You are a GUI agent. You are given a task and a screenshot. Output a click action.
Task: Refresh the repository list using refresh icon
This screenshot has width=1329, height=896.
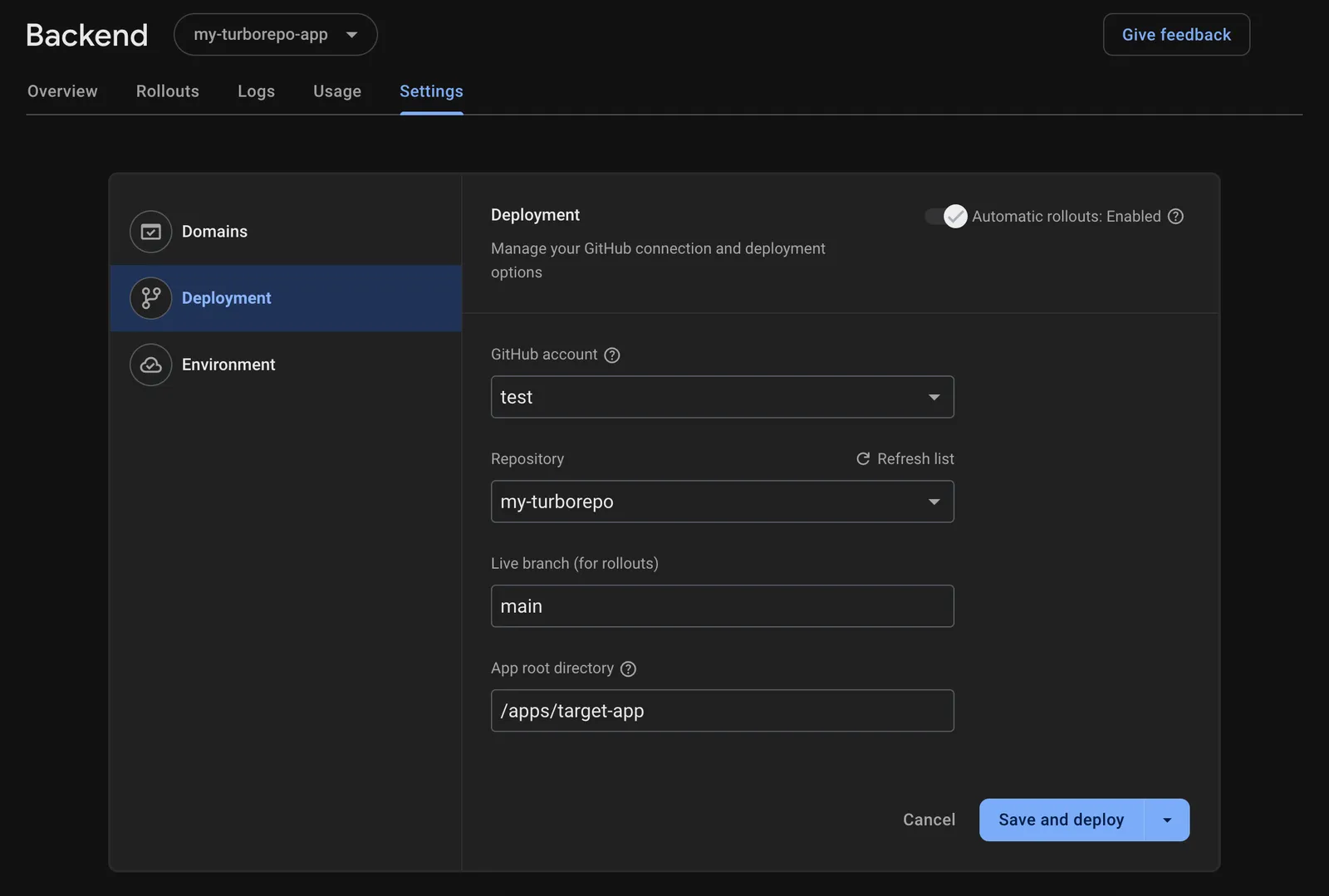[x=862, y=458]
